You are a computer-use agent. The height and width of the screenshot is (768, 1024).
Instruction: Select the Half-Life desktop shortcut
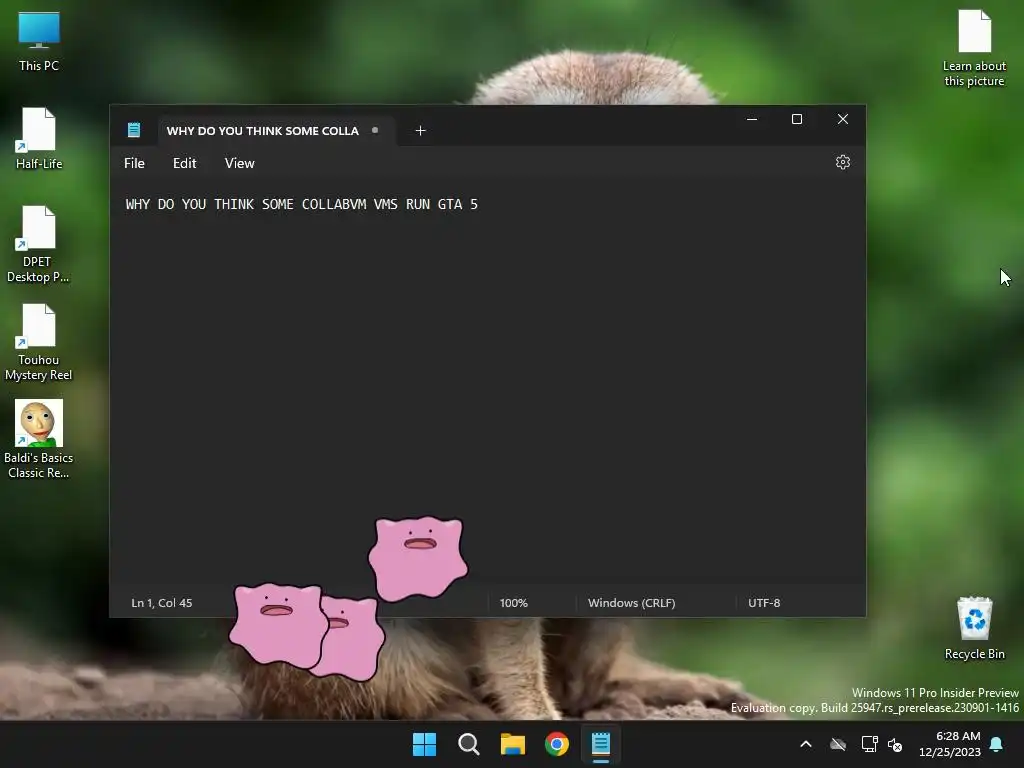click(x=39, y=139)
